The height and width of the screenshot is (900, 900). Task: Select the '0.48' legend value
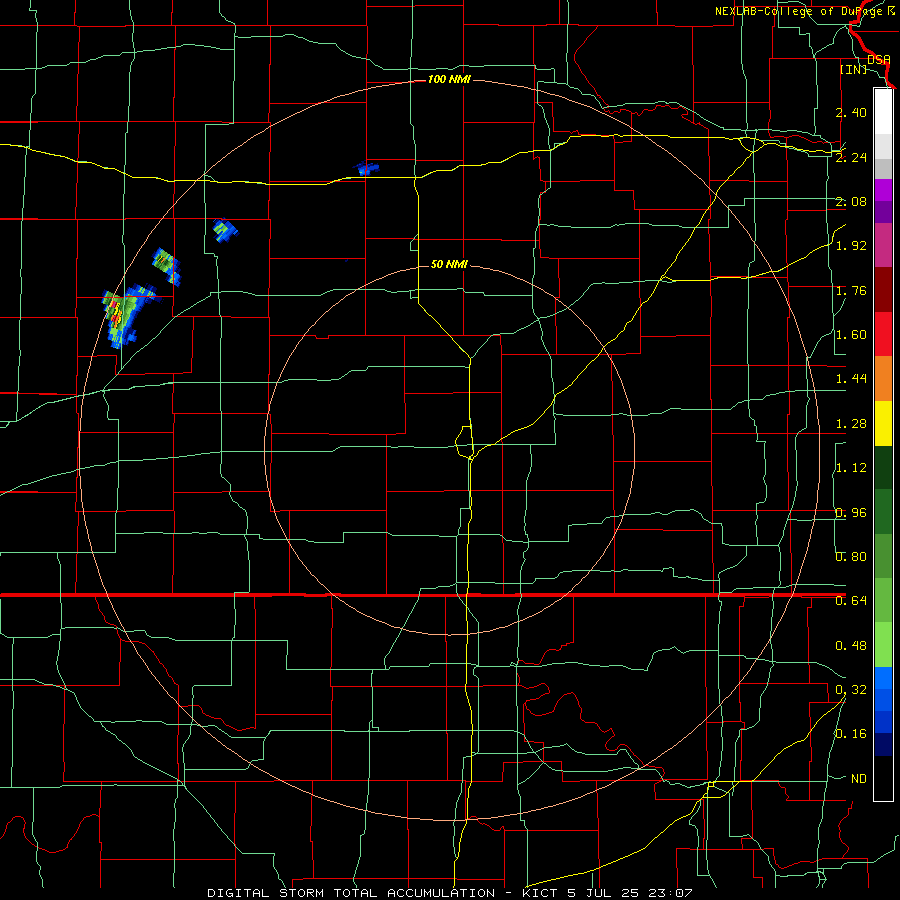pos(851,646)
